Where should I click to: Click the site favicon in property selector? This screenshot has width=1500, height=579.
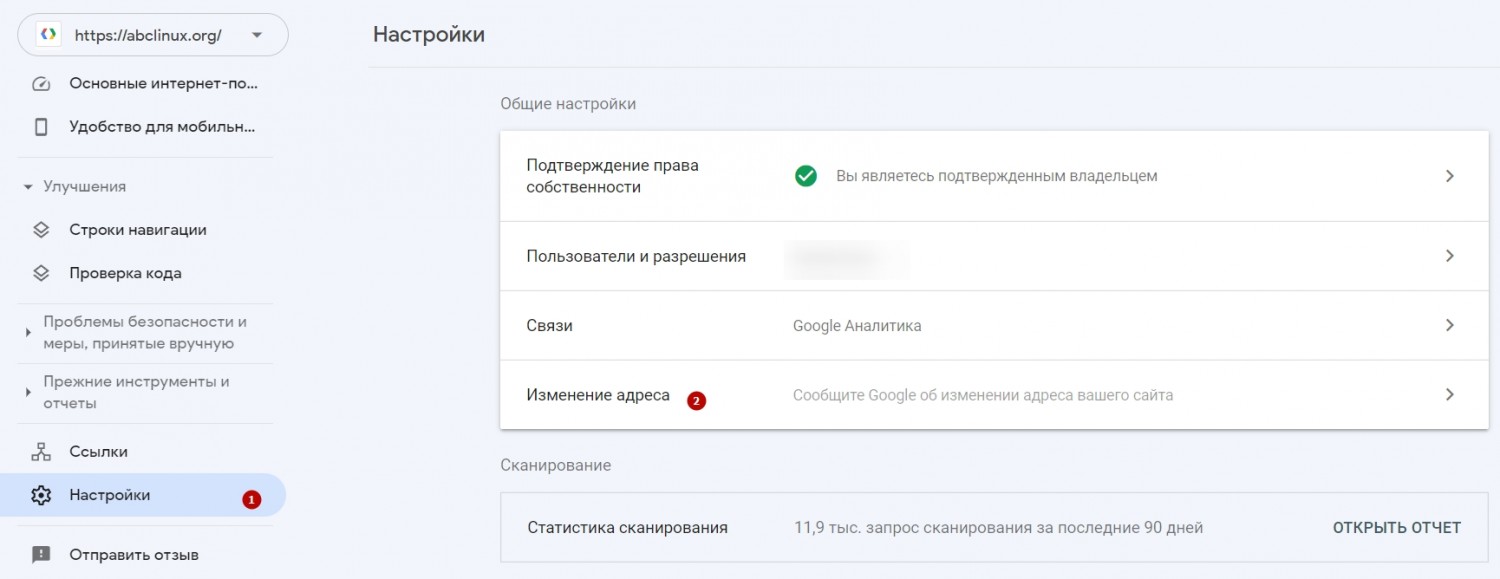click(x=47, y=35)
